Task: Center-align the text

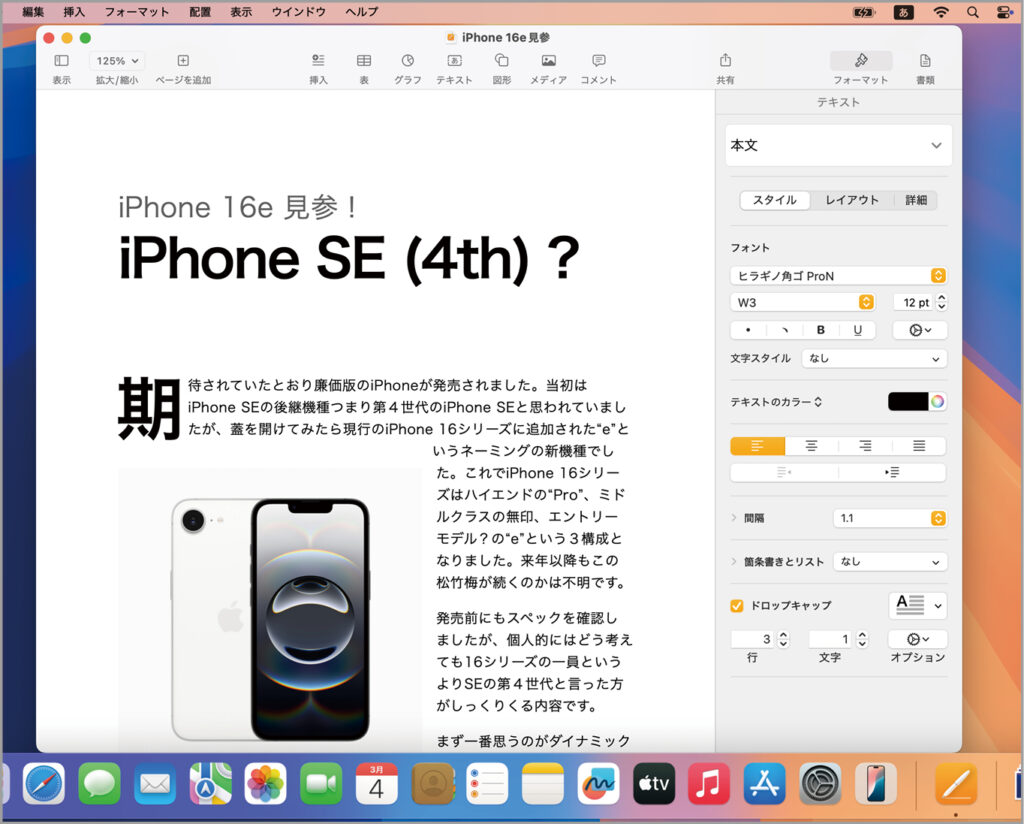Action: point(811,446)
